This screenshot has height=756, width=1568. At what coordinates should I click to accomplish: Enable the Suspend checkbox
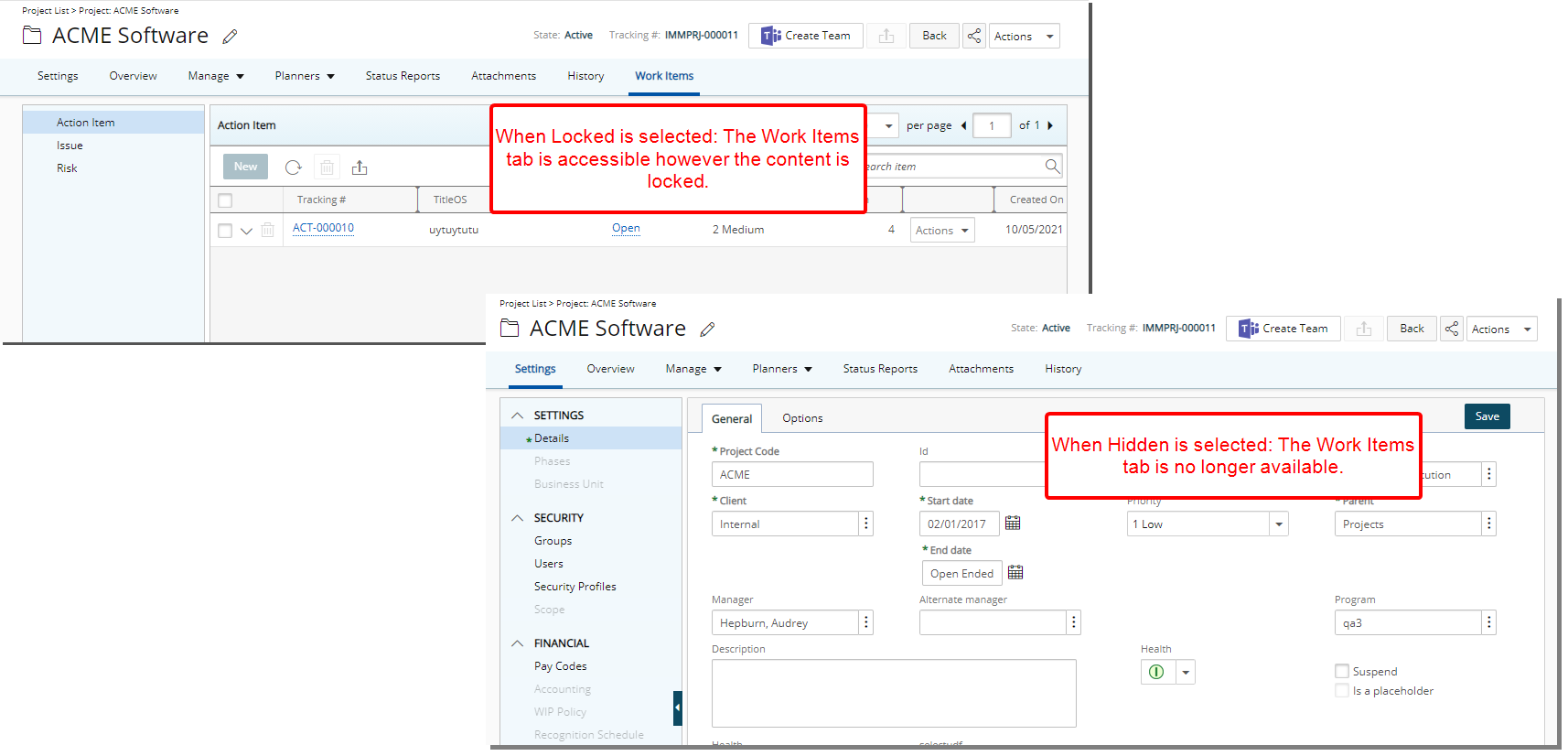click(x=1342, y=671)
